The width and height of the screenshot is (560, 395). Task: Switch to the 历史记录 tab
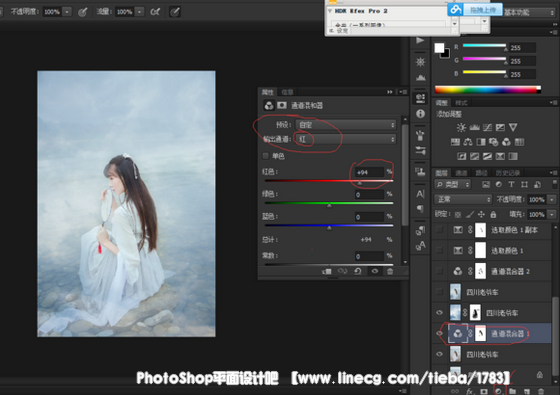pyautogui.click(x=508, y=173)
